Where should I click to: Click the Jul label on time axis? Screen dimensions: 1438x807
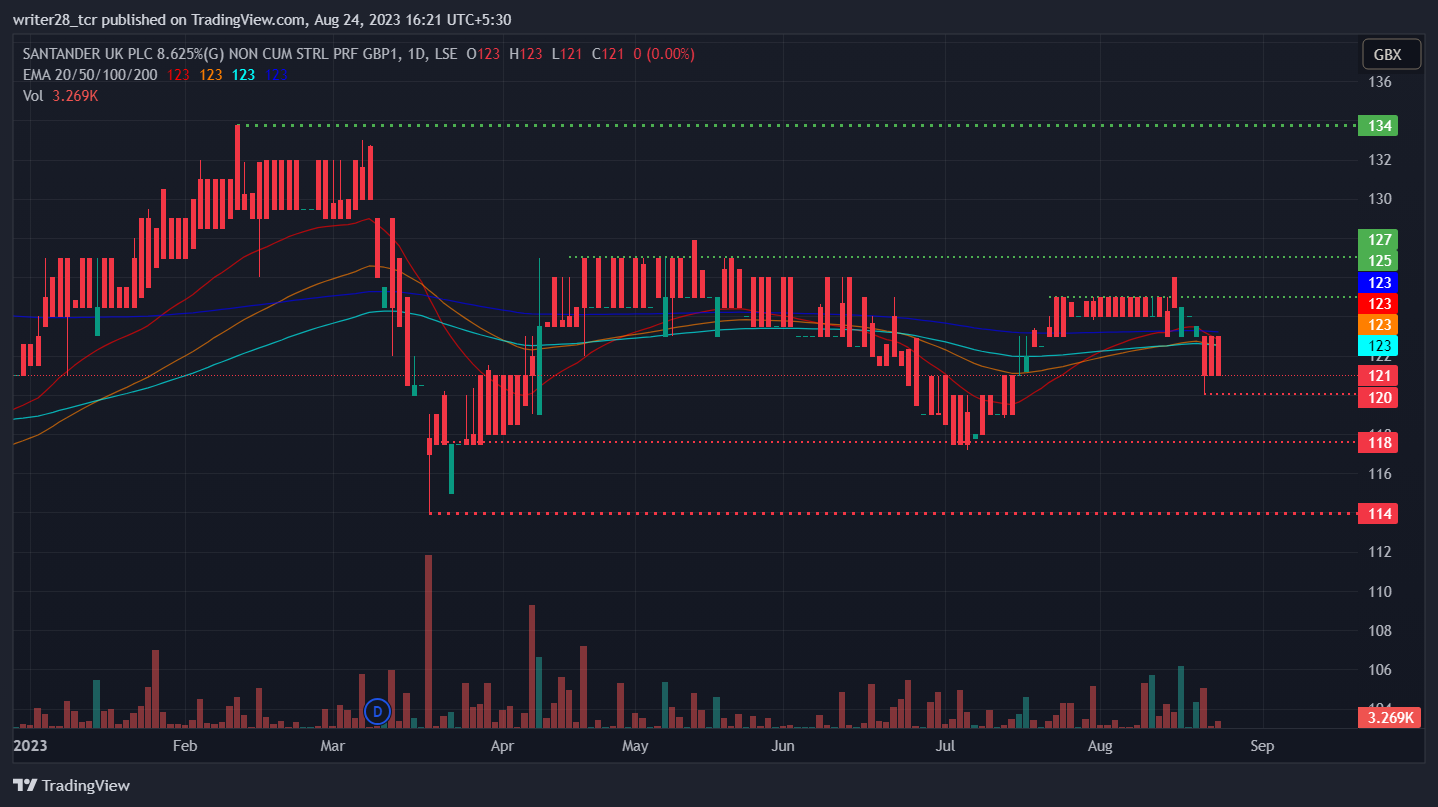[946, 746]
